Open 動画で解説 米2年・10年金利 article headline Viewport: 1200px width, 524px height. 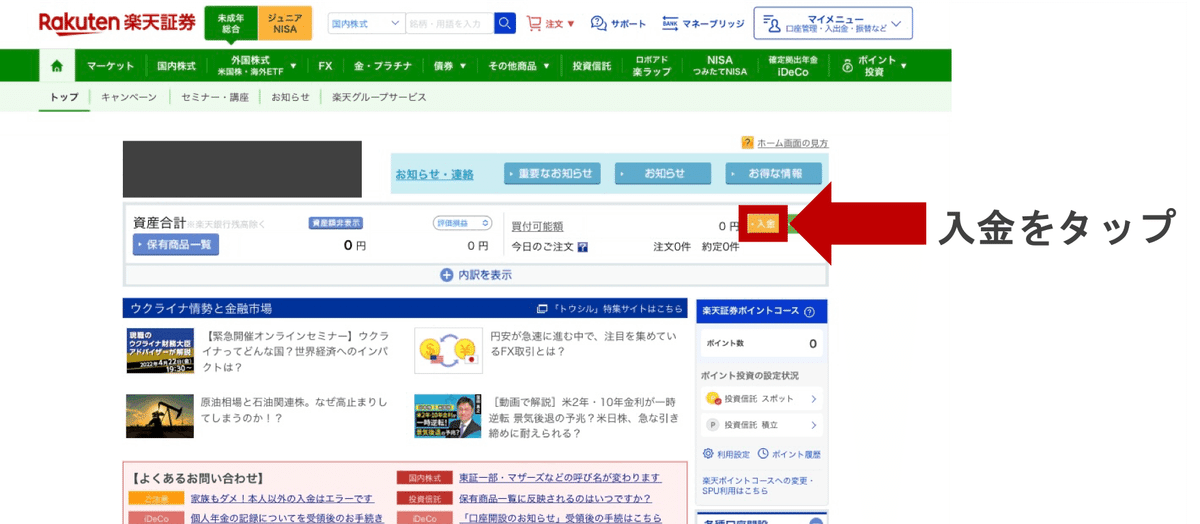click(585, 417)
